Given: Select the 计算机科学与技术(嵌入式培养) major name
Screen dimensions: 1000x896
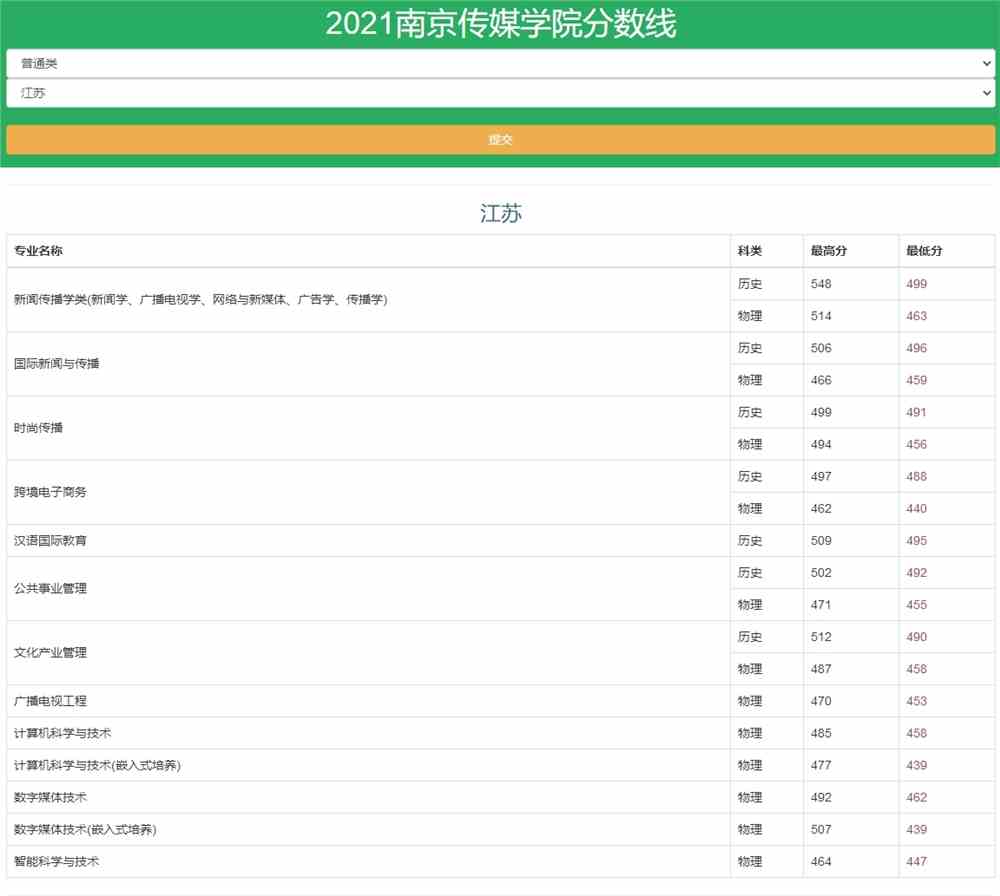Looking at the screenshot, I should coord(98,765).
